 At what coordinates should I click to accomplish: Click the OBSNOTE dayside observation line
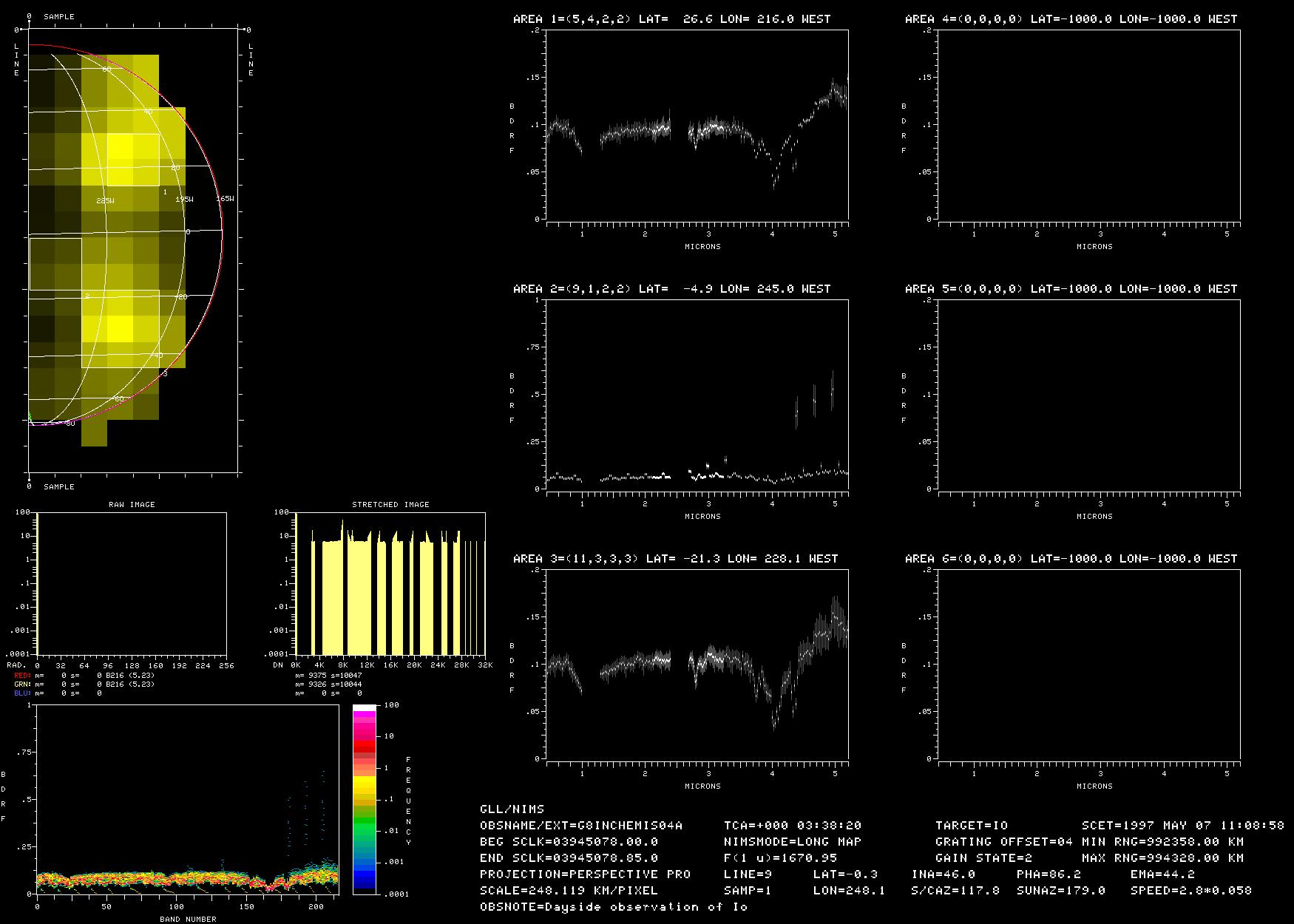614,907
